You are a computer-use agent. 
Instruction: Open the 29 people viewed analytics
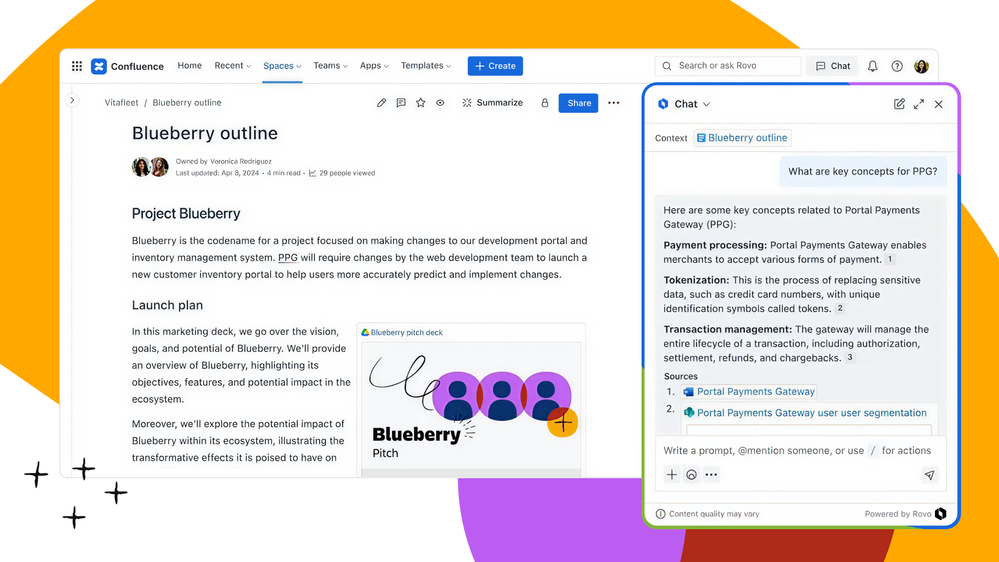342,173
